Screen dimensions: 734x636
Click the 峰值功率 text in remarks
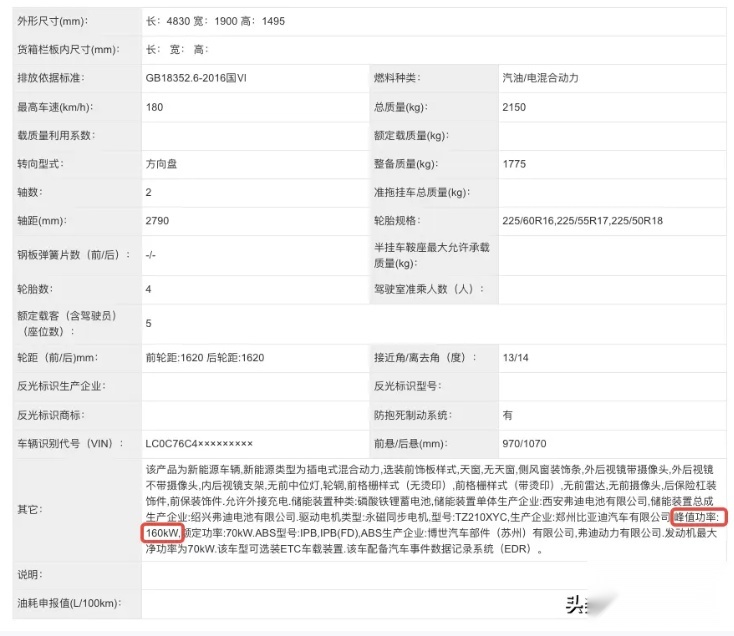click(696, 518)
